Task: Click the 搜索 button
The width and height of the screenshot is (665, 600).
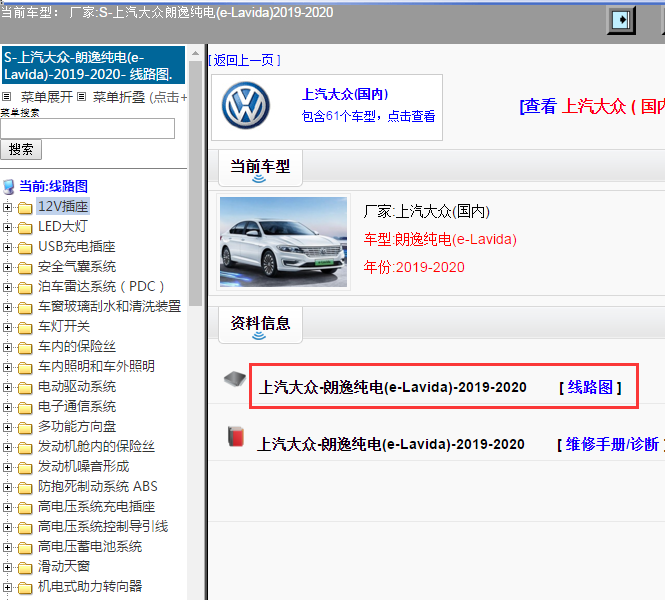Action: 21,150
